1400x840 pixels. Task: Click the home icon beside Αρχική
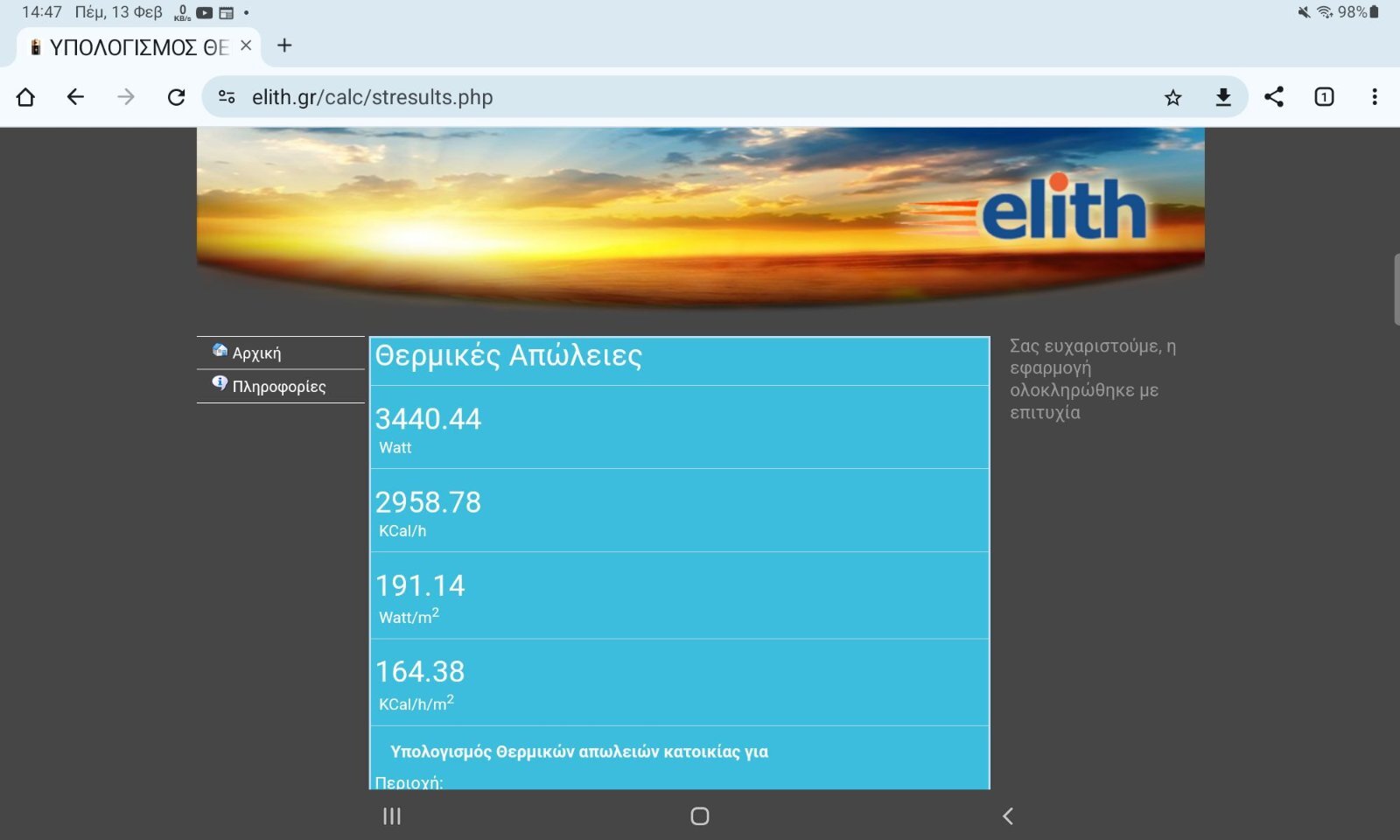tap(220, 351)
